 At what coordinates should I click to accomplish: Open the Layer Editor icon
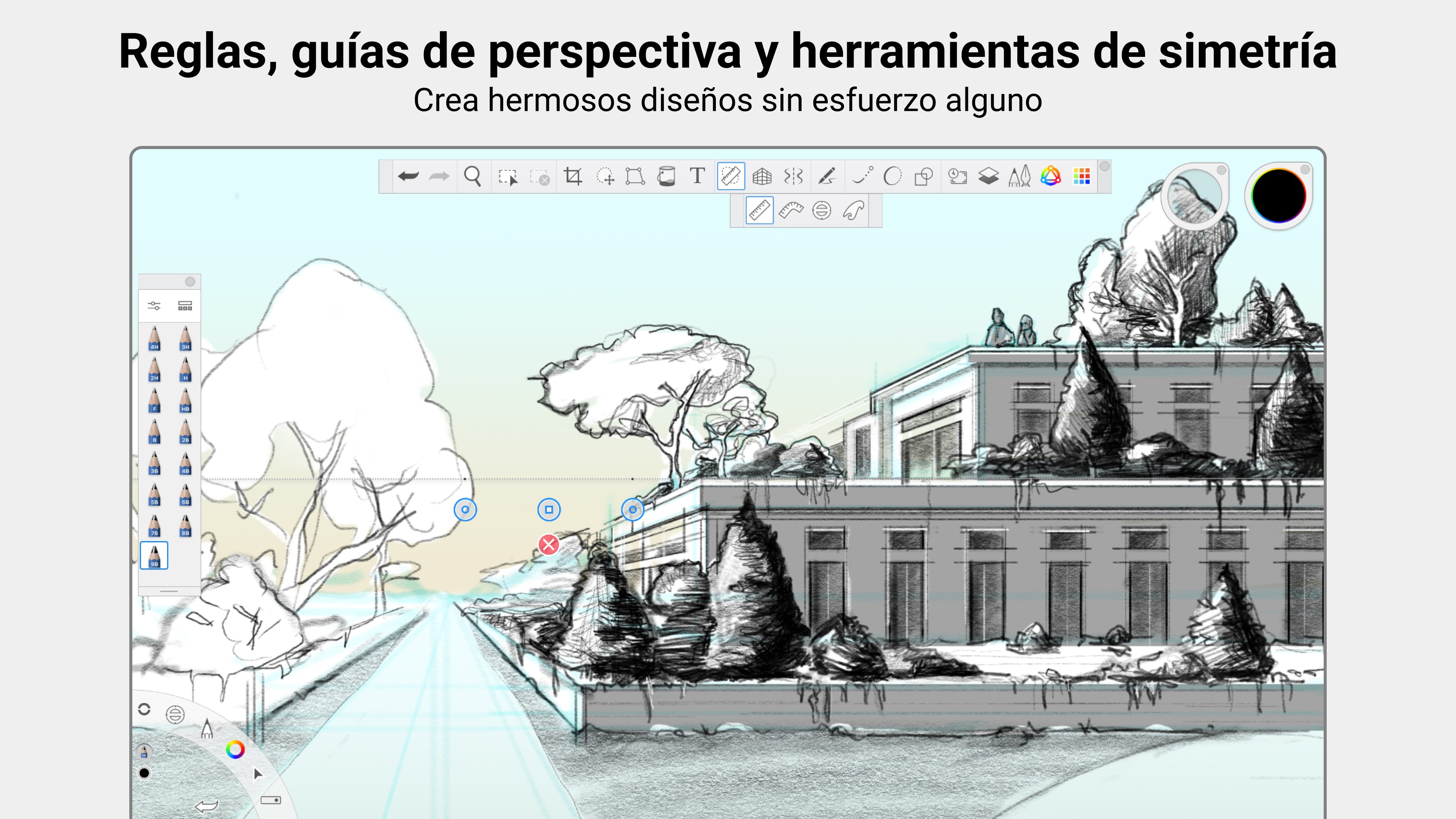pos(988,176)
